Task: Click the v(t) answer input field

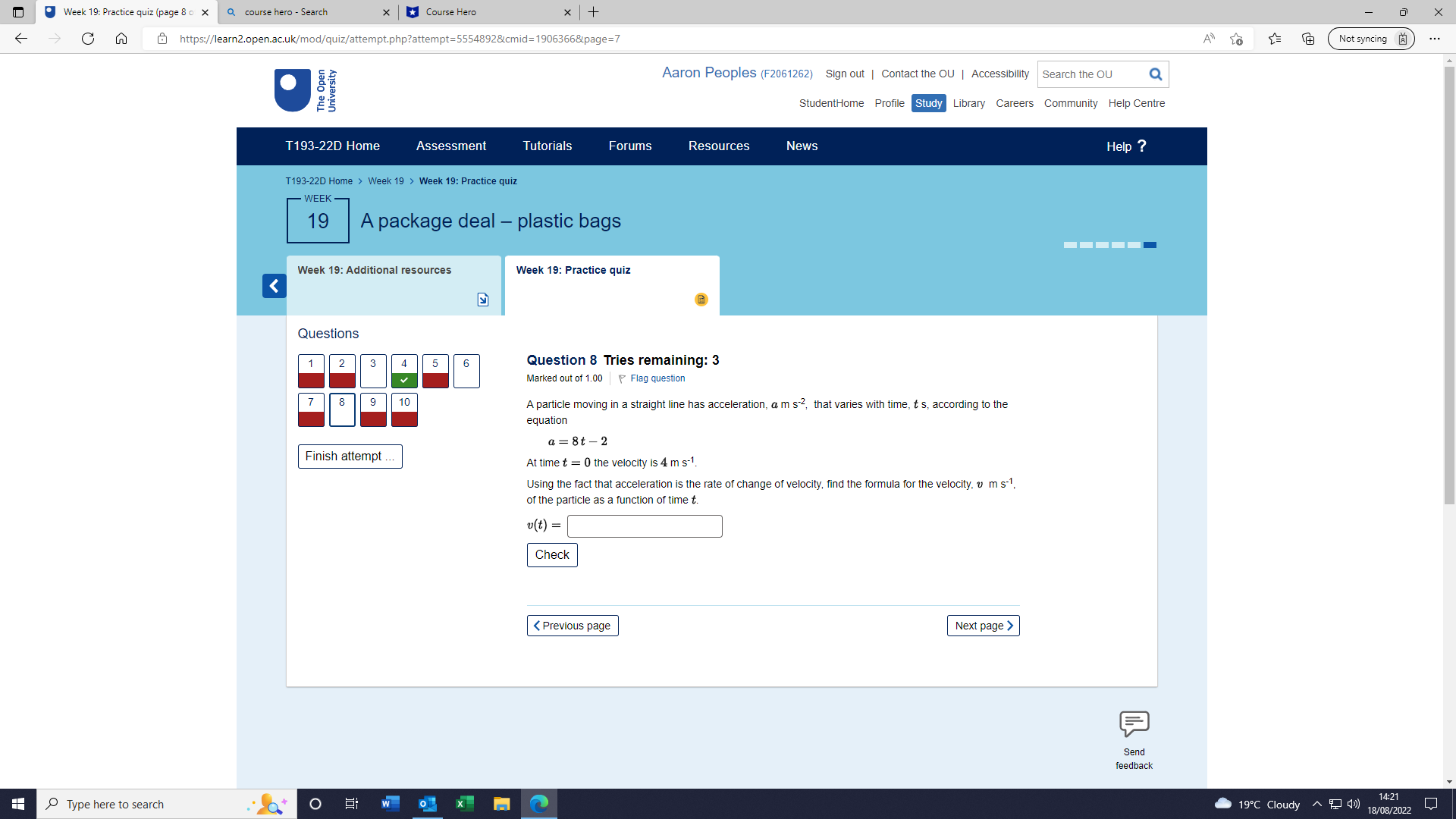Action: click(x=644, y=526)
